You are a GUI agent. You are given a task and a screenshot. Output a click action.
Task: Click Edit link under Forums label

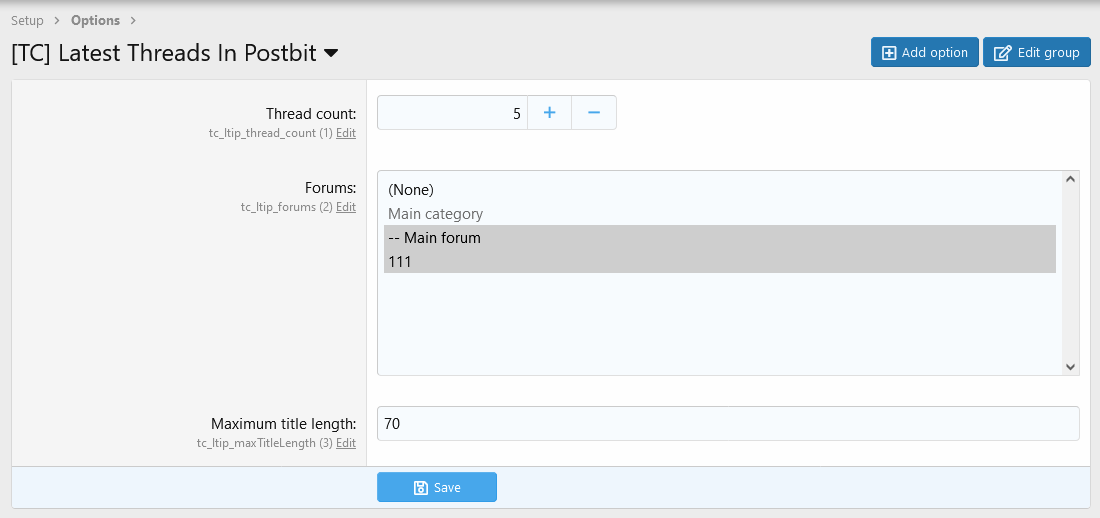click(x=346, y=207)
